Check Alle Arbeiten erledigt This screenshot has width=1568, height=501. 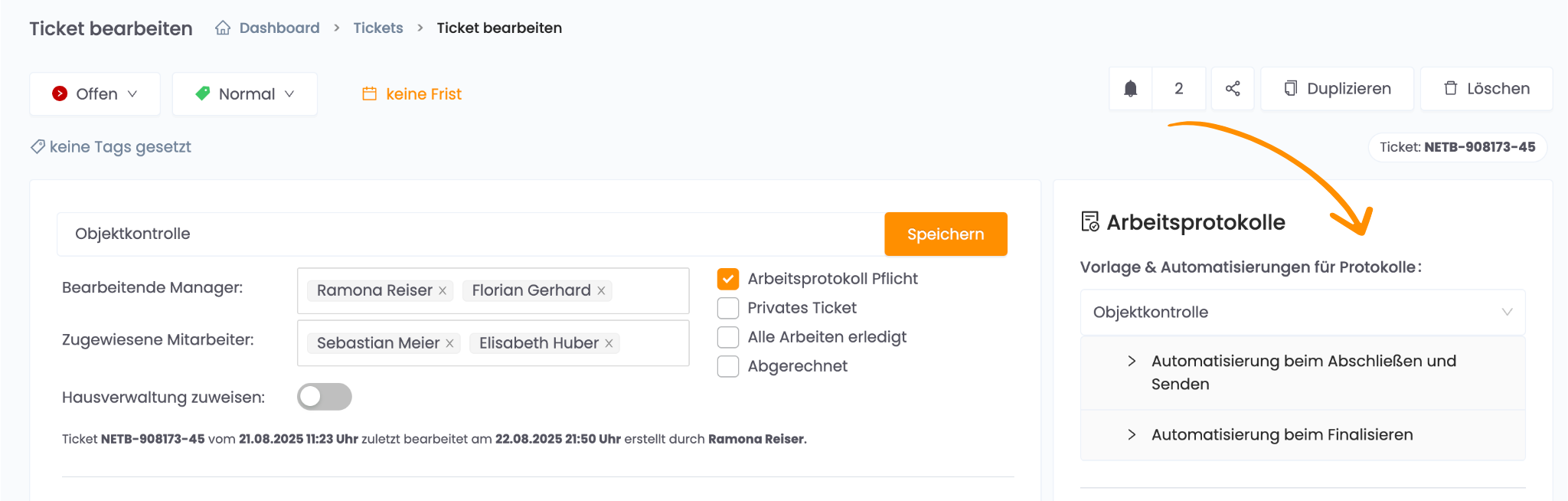[728, 337]
